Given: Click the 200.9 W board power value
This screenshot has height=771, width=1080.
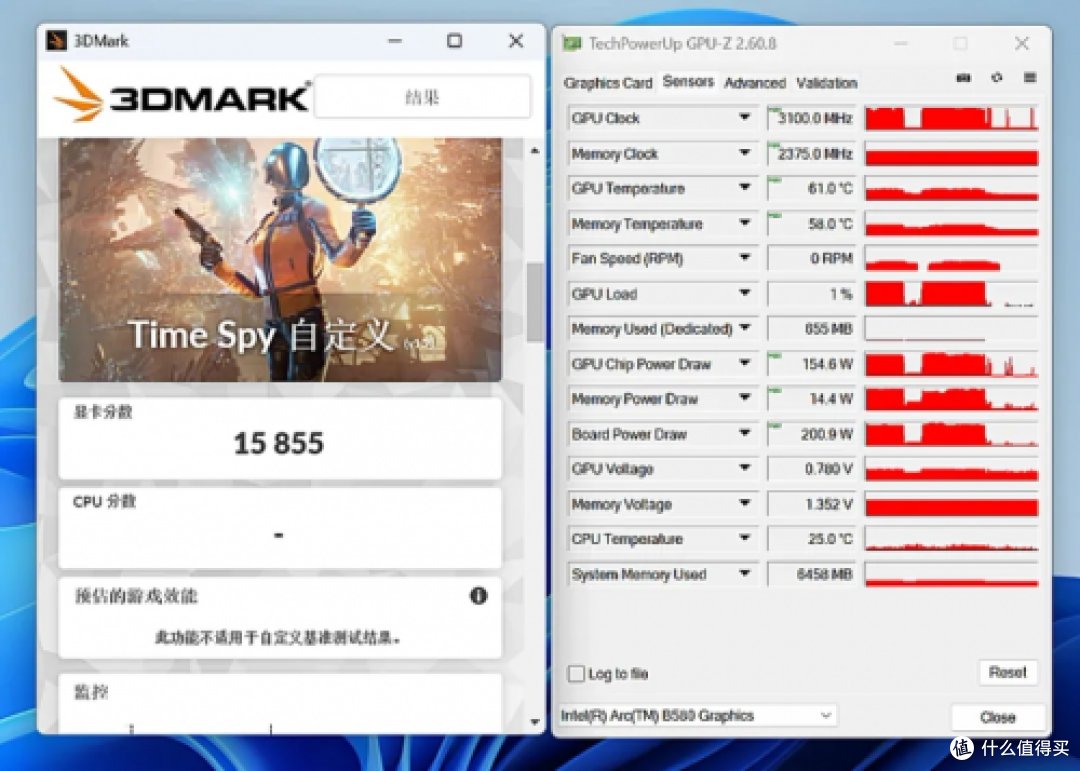Looking at the screenshot, I should 827,434.
